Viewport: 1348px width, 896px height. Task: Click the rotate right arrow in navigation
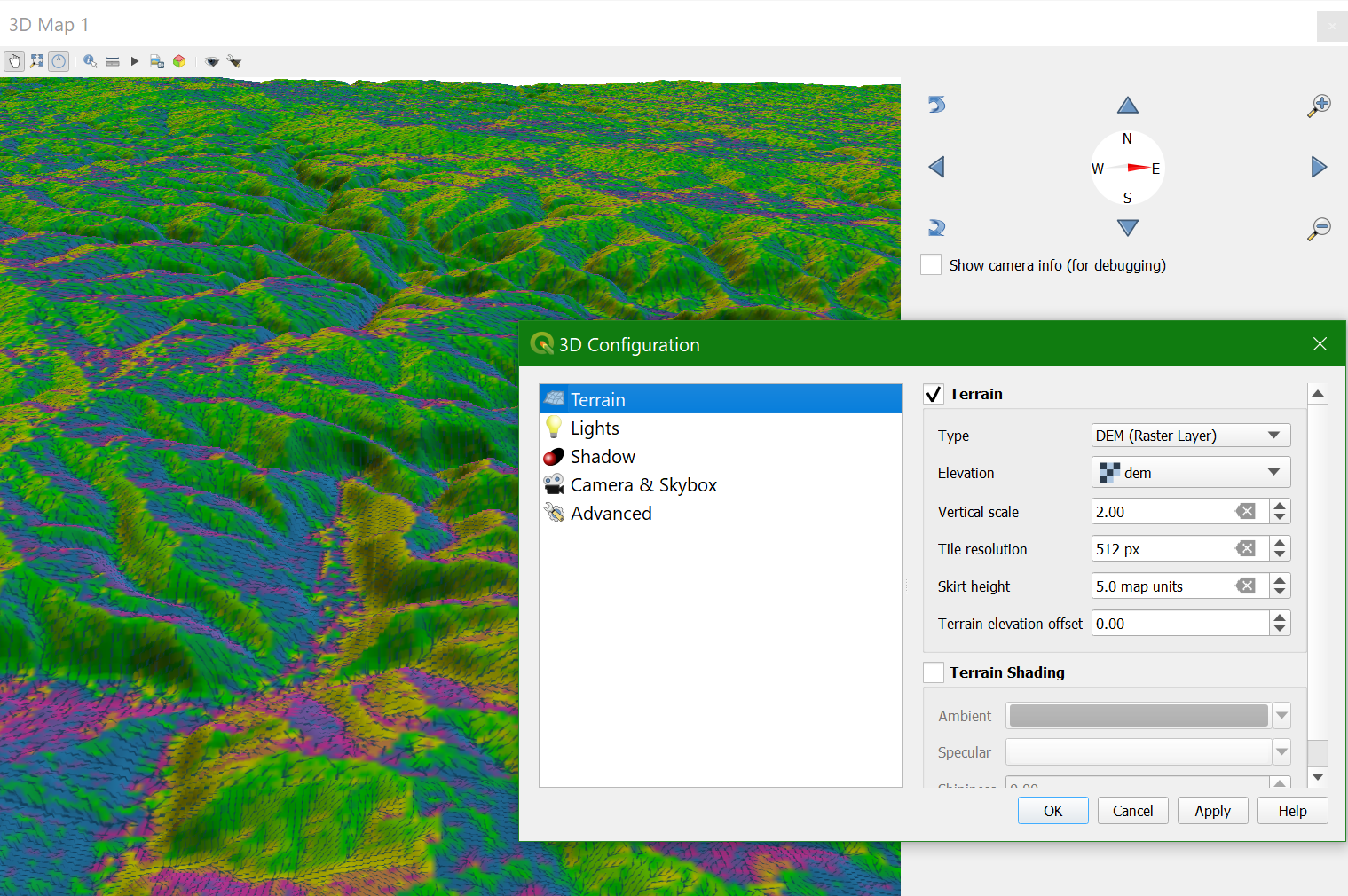pyautogui.click(x=936, y=228)
